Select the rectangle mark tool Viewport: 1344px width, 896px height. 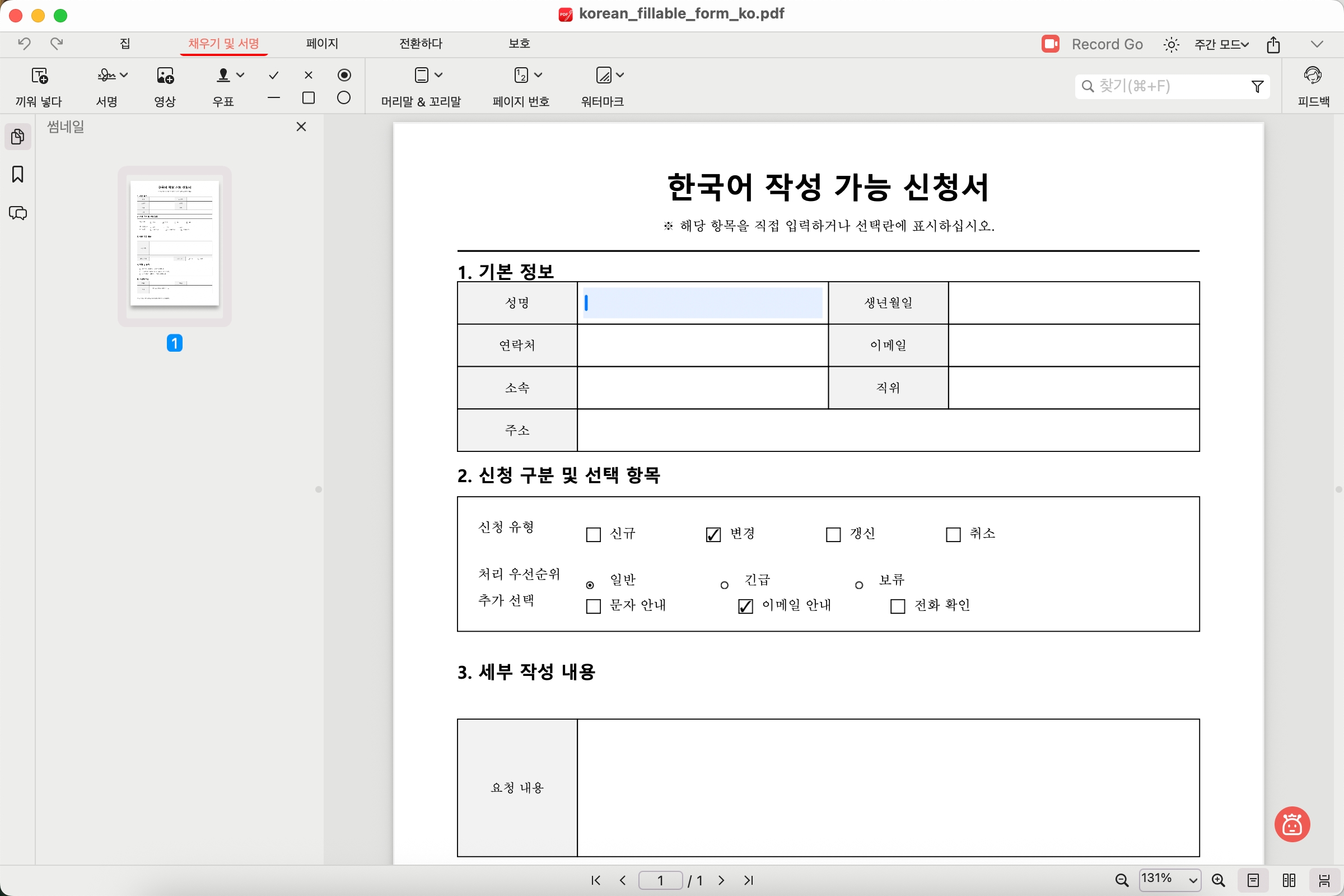coord(309,99)
